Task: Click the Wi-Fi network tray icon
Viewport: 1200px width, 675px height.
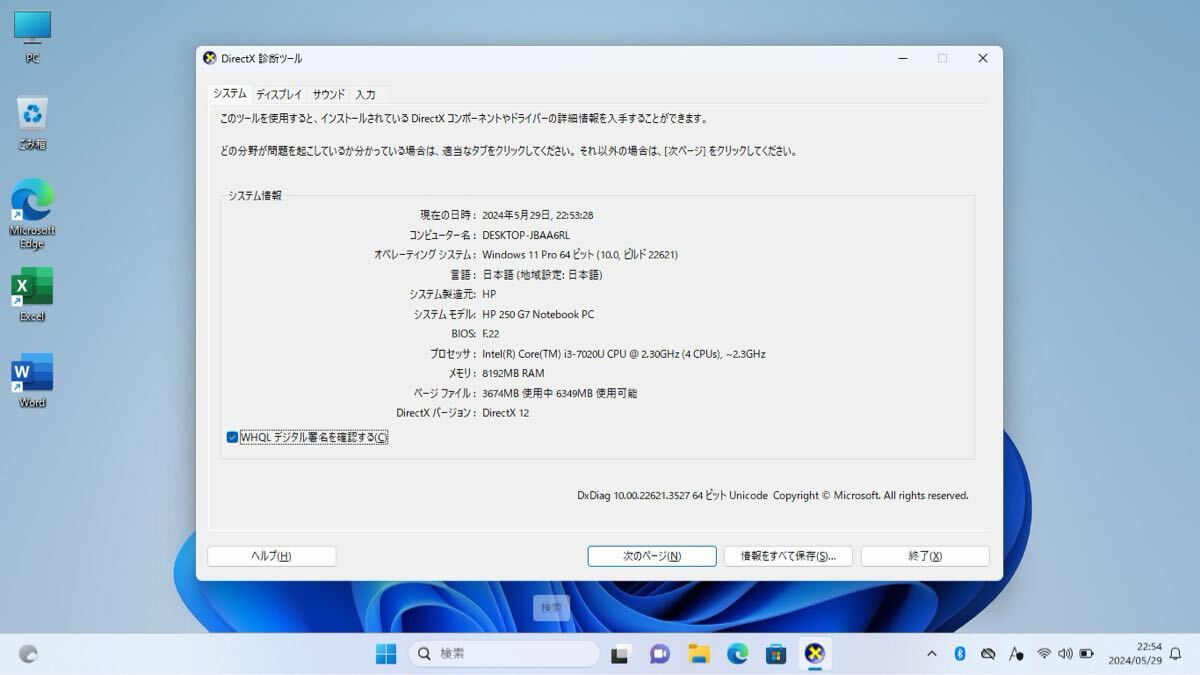Action: coord(1044,654)
